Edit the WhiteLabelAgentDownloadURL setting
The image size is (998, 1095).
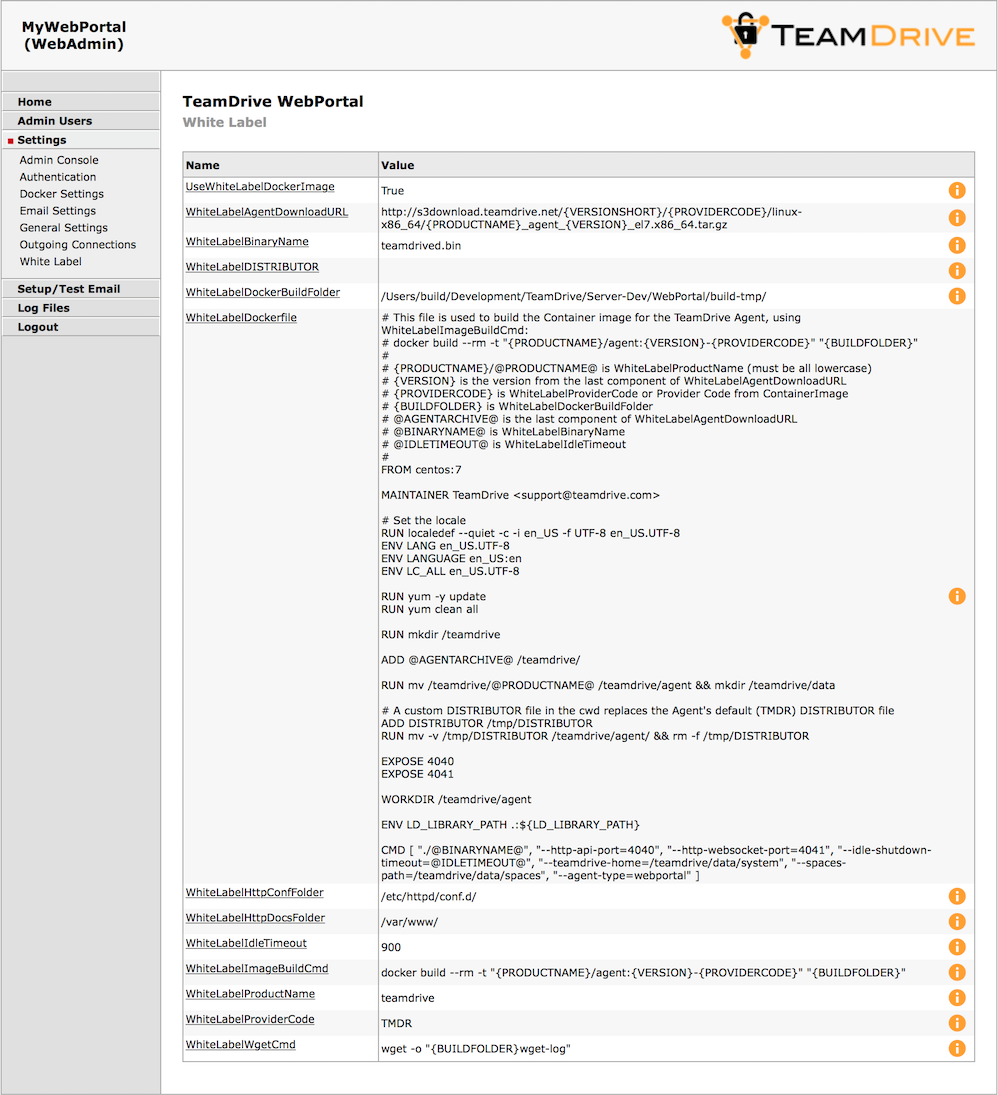click(x=267, y=212)
